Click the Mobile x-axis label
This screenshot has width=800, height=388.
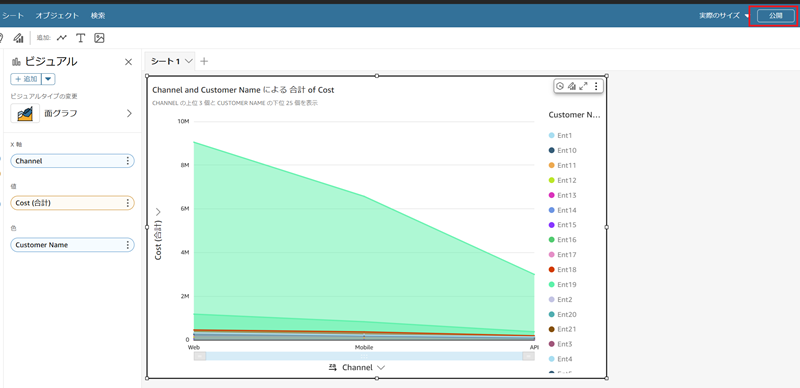tap(364, 347)
